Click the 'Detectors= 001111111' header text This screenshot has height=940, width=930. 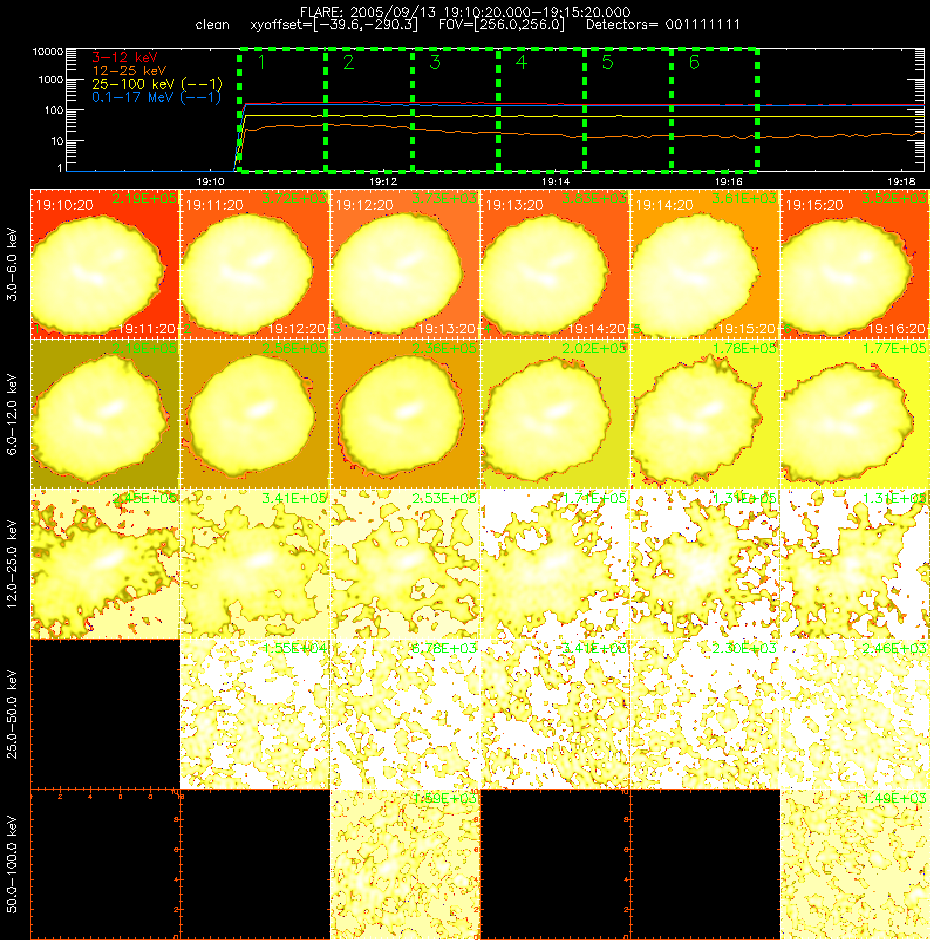(663, 25)
